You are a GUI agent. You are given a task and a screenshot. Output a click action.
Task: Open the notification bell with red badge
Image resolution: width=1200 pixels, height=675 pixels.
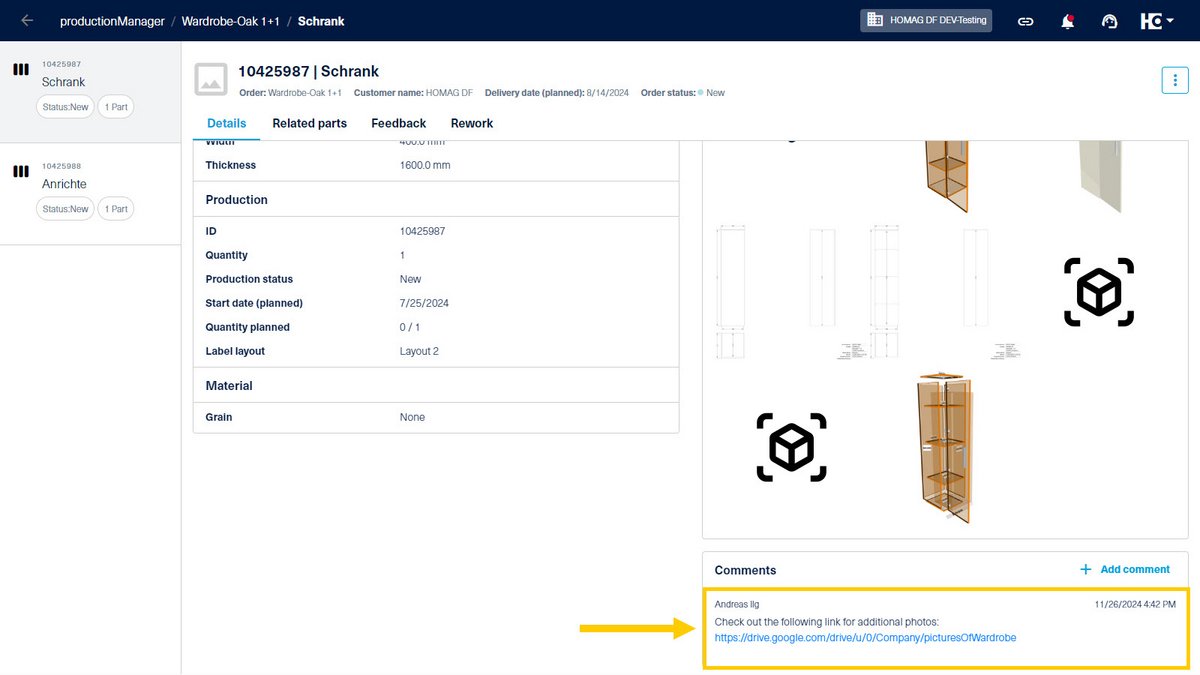tap(1067, 20)
